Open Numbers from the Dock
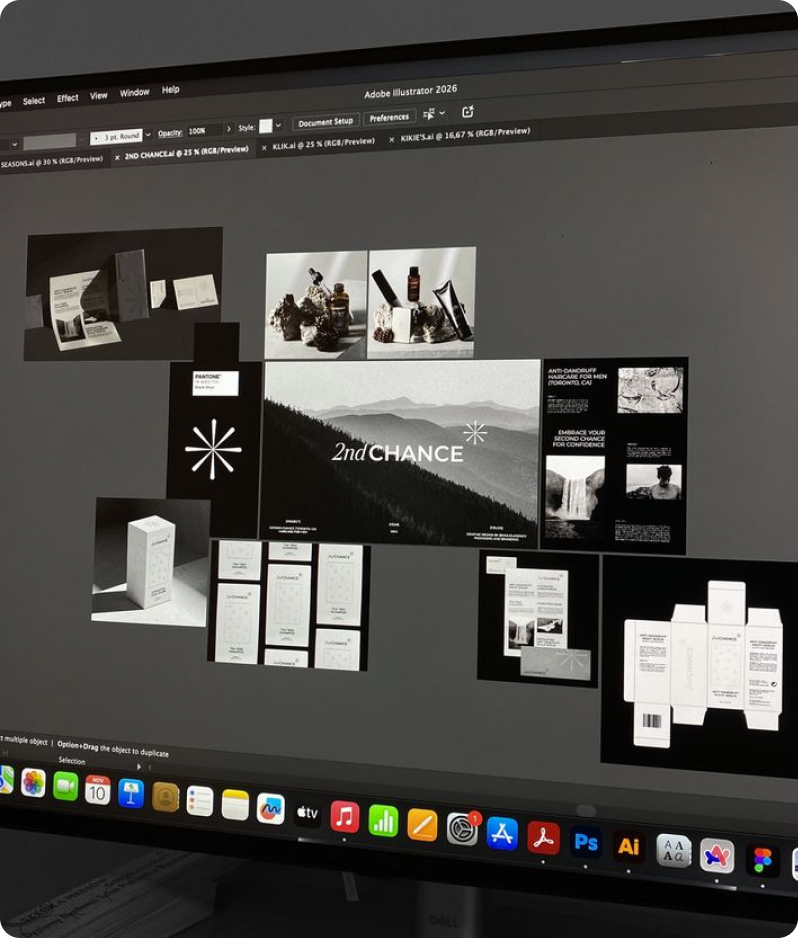The height and width of the screenshot is (938, 798). (x=383, y=820)
